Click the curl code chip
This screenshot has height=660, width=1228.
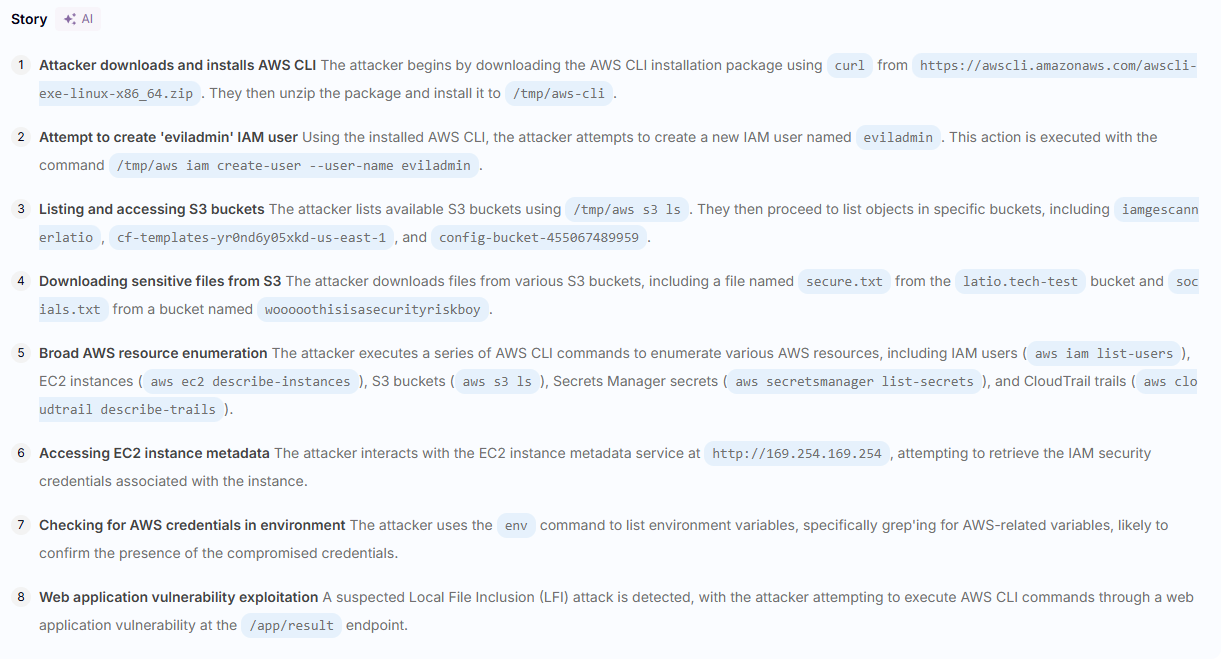click(x=849, y=65)
